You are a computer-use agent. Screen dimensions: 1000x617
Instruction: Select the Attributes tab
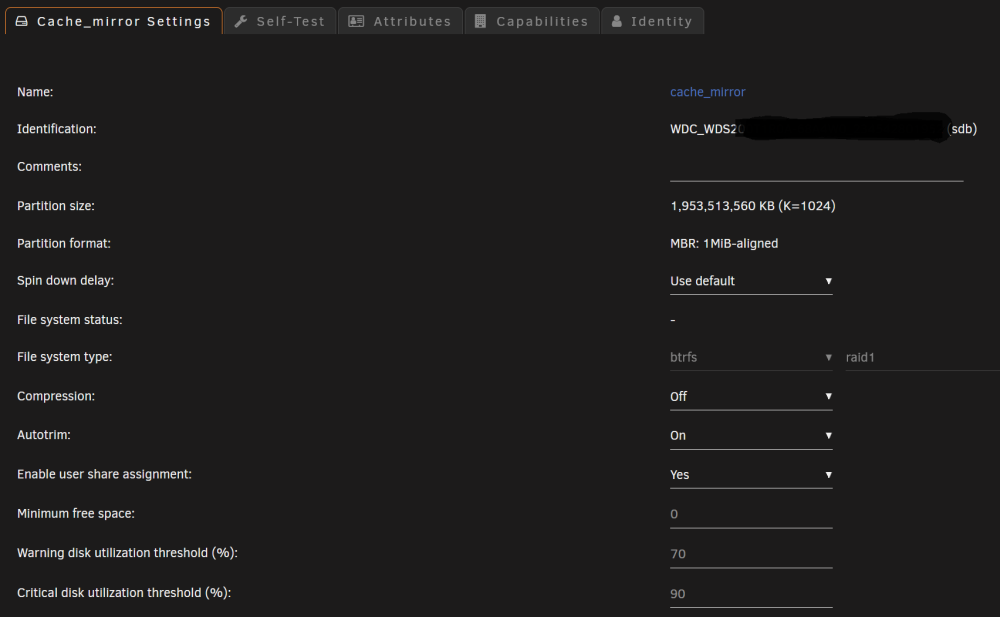[x=400, y=21]
